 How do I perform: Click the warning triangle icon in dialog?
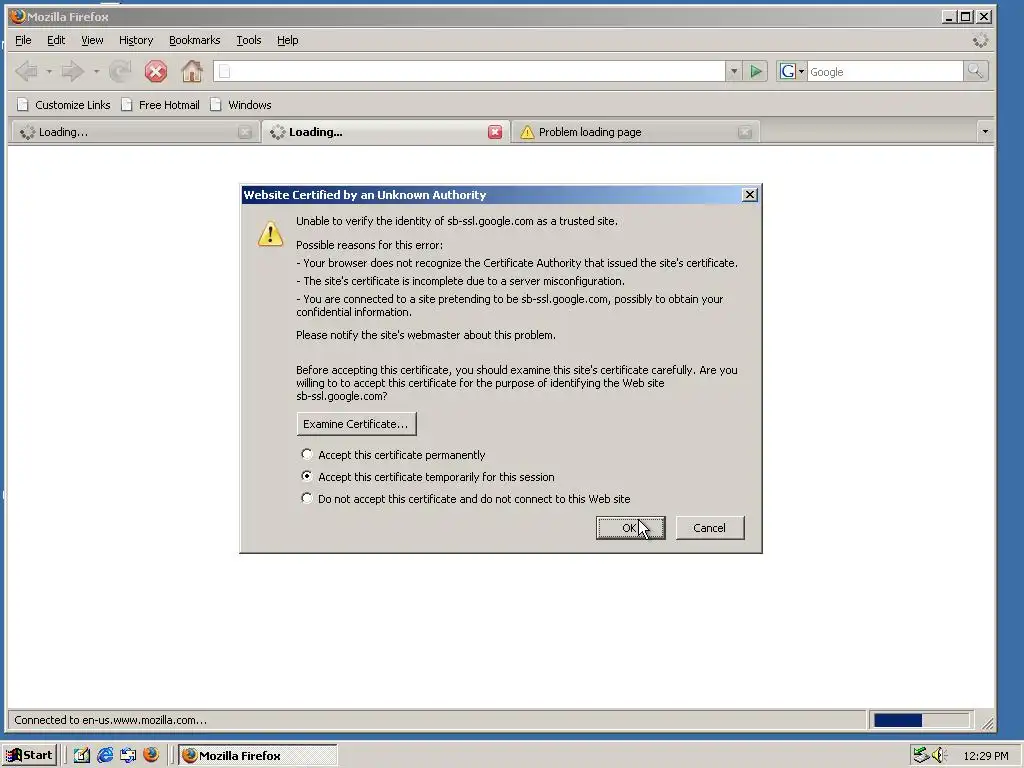270,234
